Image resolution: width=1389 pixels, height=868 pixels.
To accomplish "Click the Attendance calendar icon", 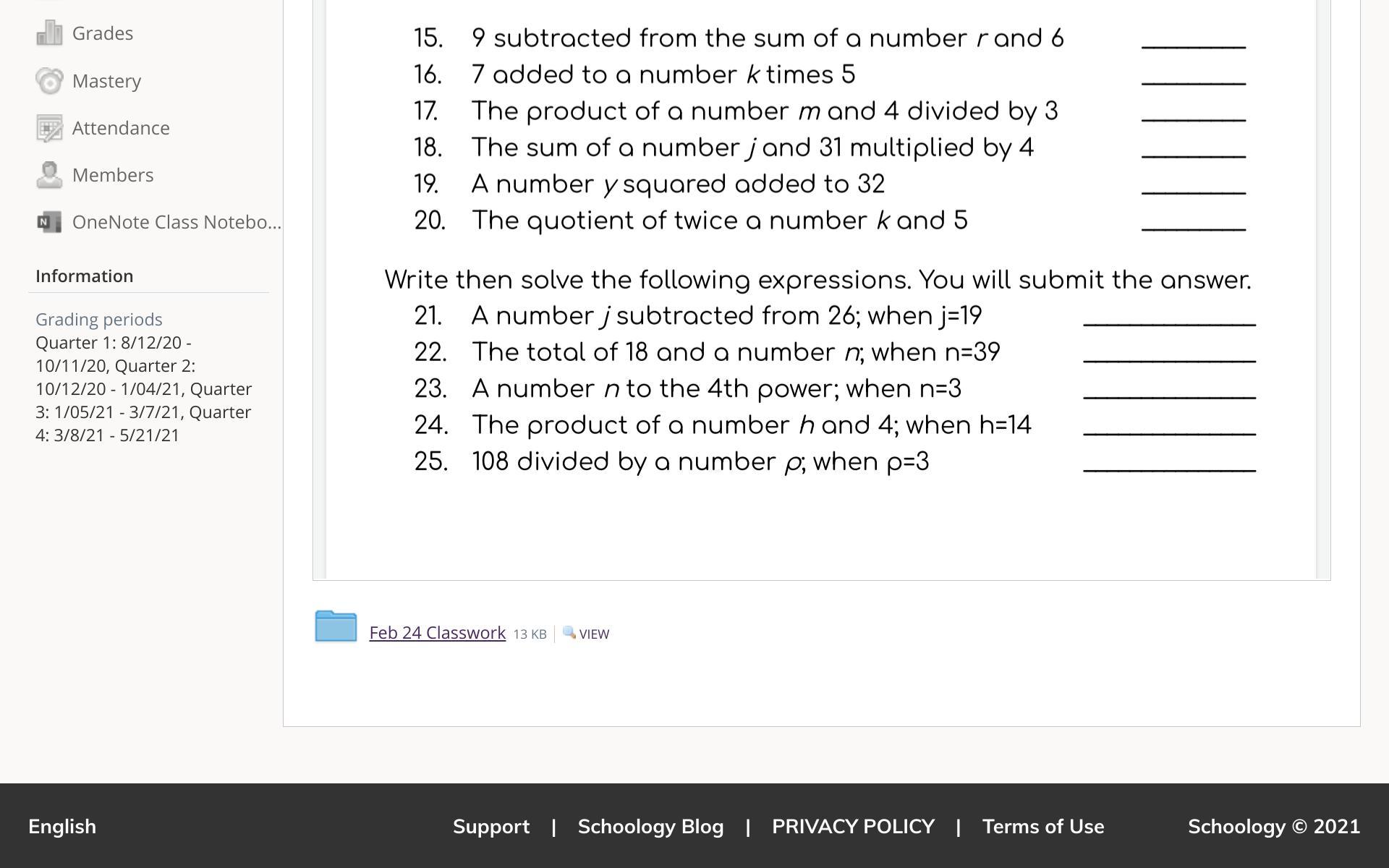I will [49, 128].
